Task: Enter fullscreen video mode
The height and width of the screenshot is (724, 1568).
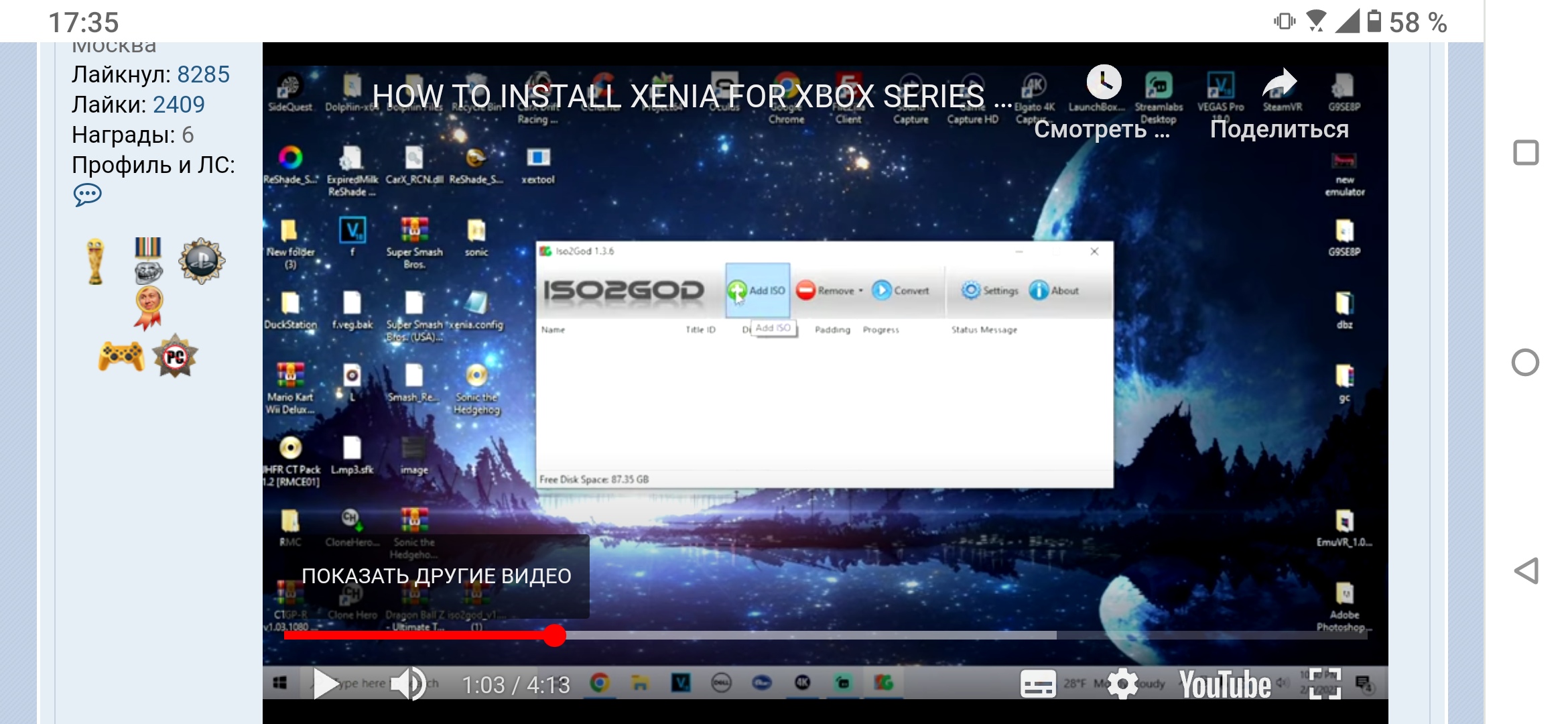Action: (x=1325, y=684)
